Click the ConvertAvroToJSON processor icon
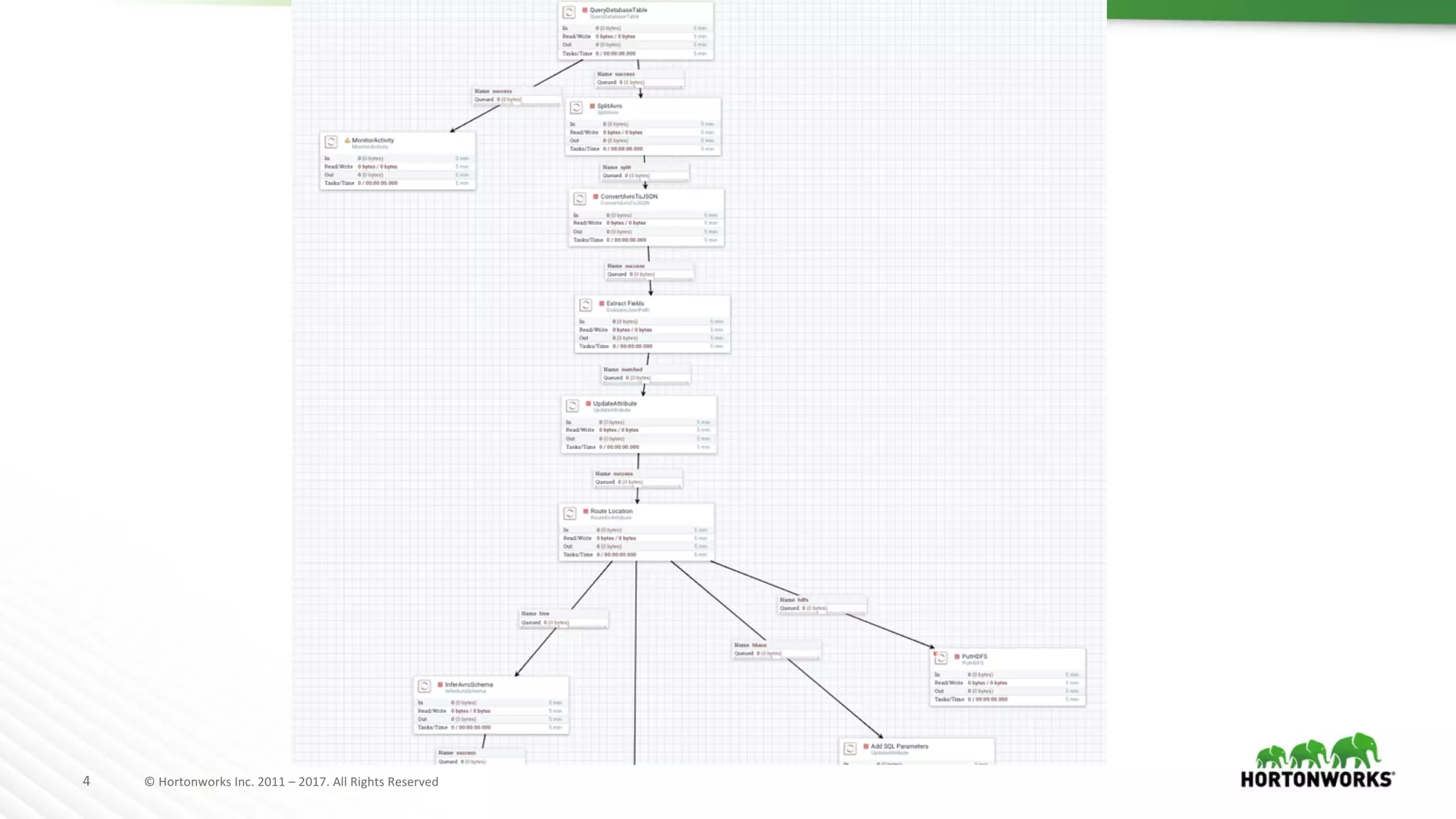1456x819 pixels. coord(580,199)
